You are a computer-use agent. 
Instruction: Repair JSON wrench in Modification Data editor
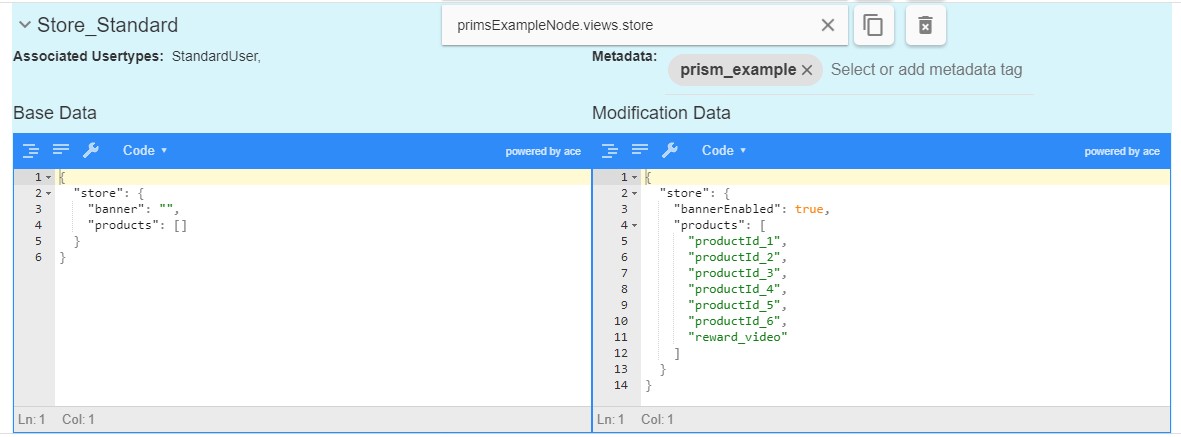pyautogui.click(x=670, y=150)
